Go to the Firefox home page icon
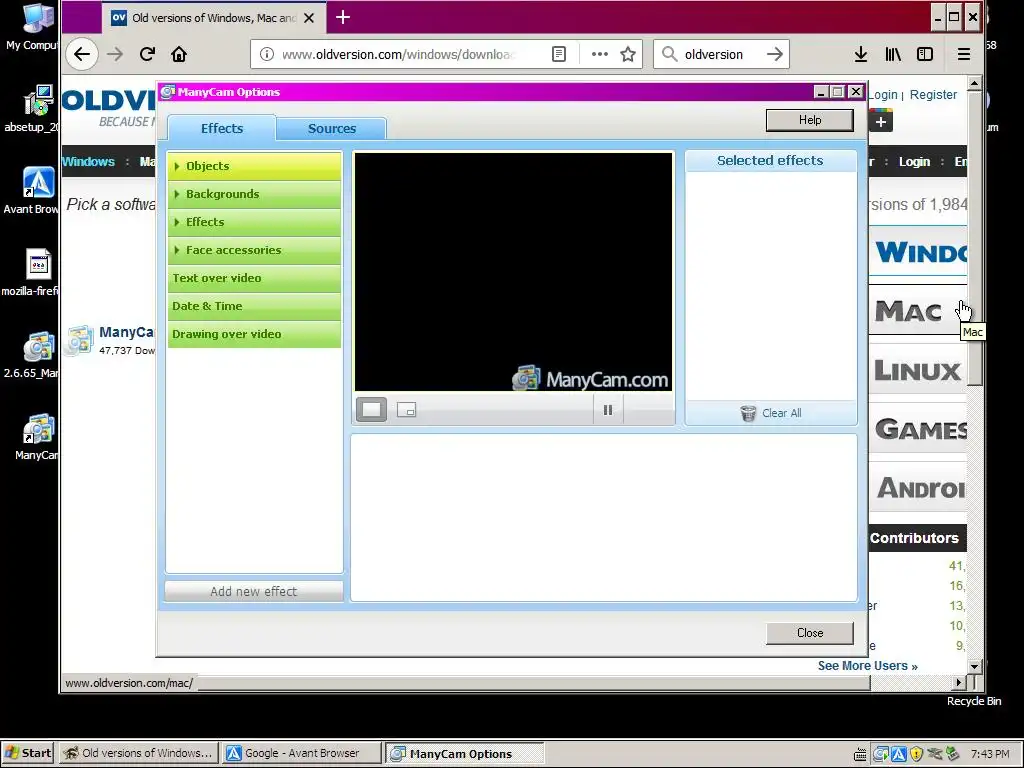The height and width of the screenshot is (768, 1024). click(179, 54)
